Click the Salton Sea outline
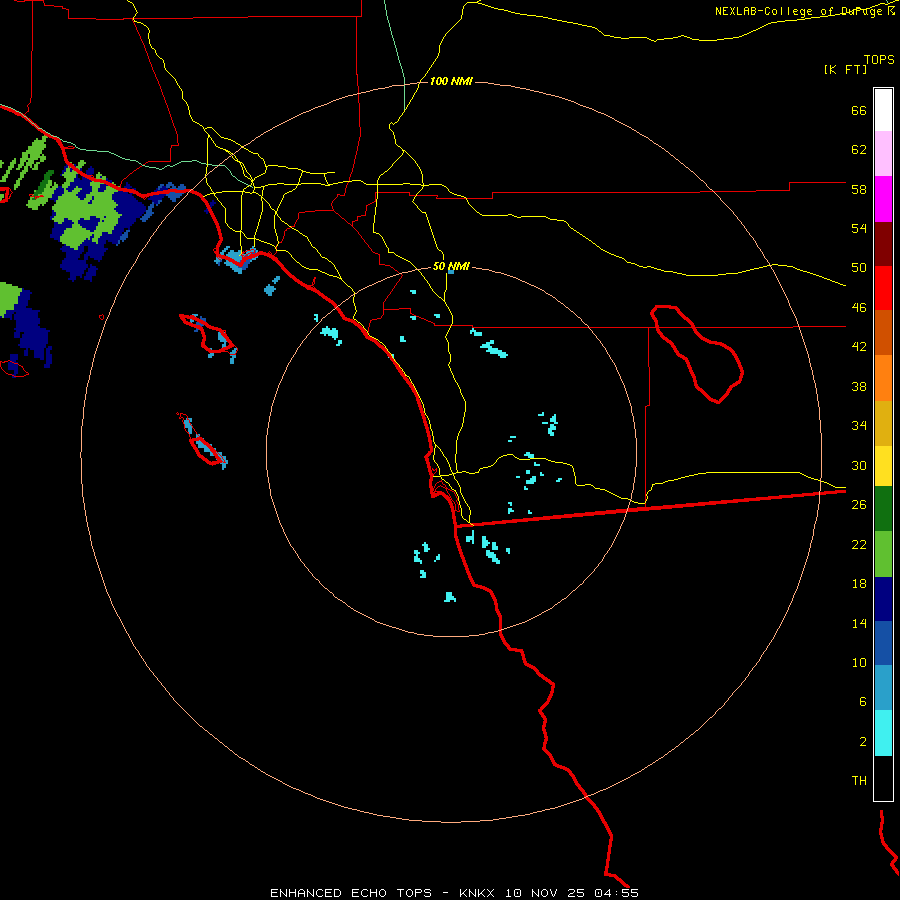Viewport: 900px width, 900px height. click(696, 353)
